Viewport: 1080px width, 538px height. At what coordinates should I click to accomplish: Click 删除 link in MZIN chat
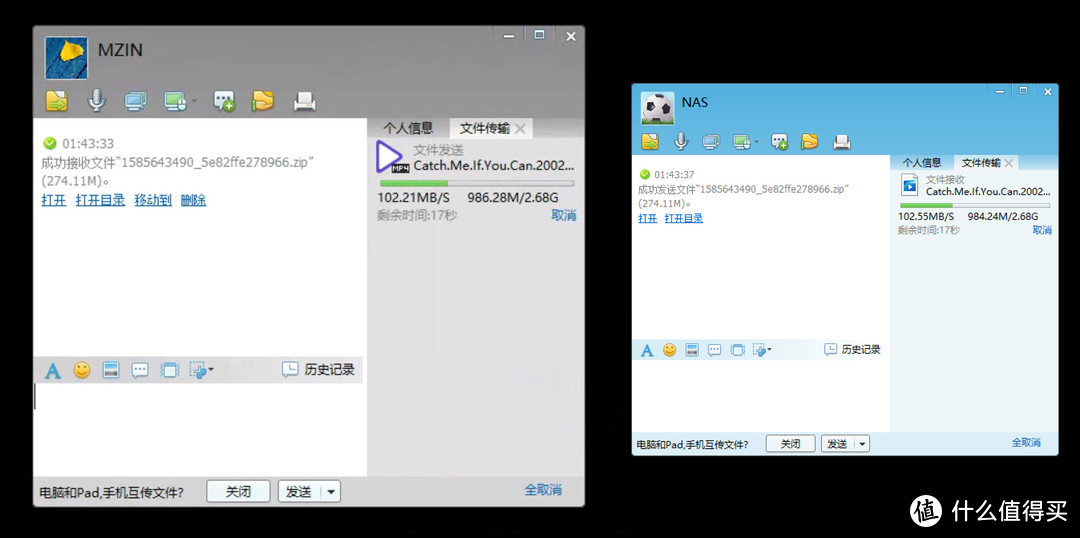click(194, 200)
